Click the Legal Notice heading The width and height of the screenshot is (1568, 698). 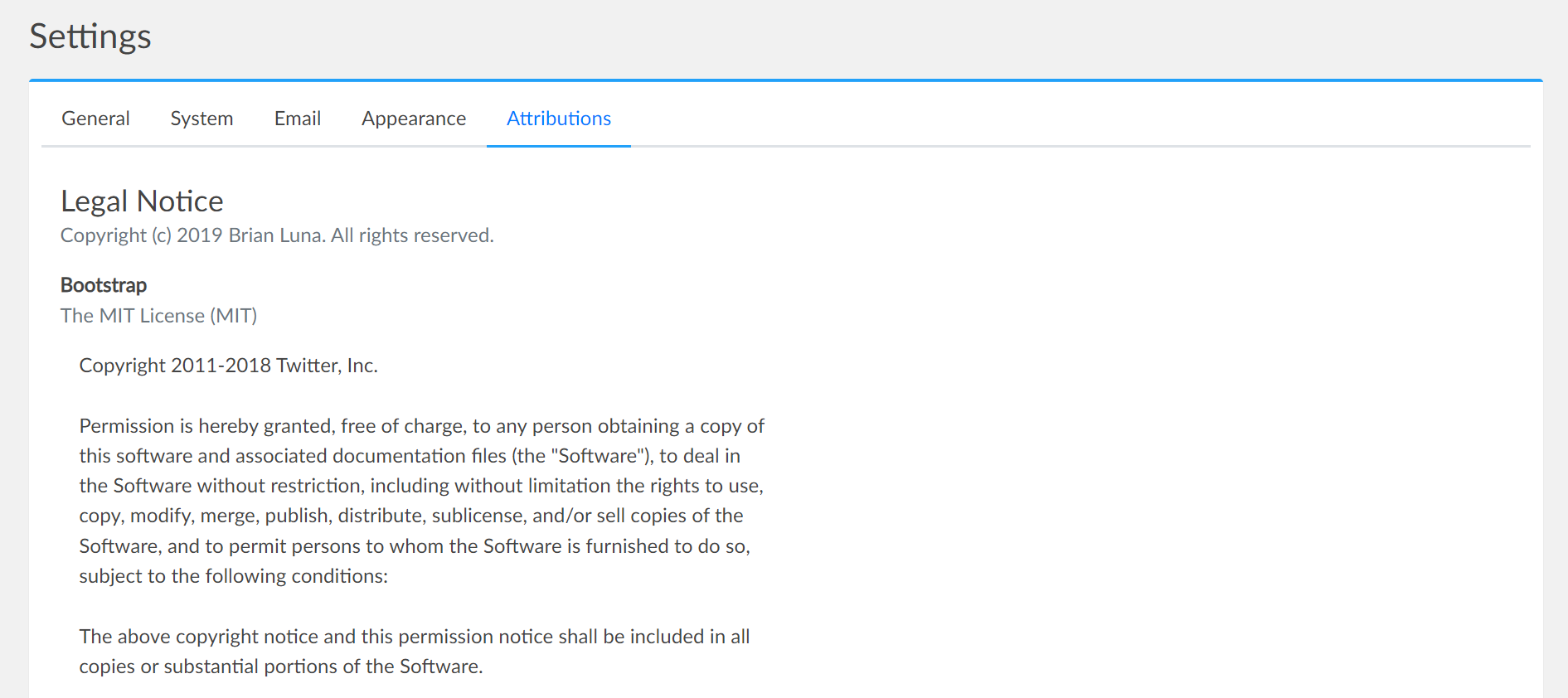(142, 201)
